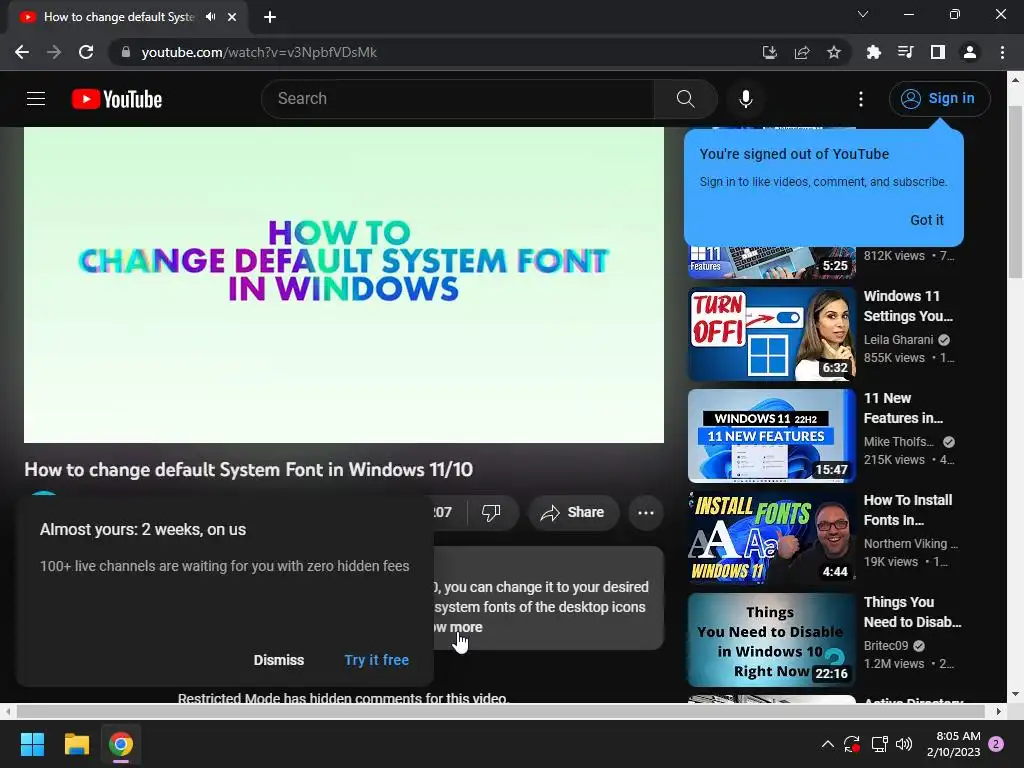
Task: Focus the YouTube Search field
Action: tap(457, 99)
